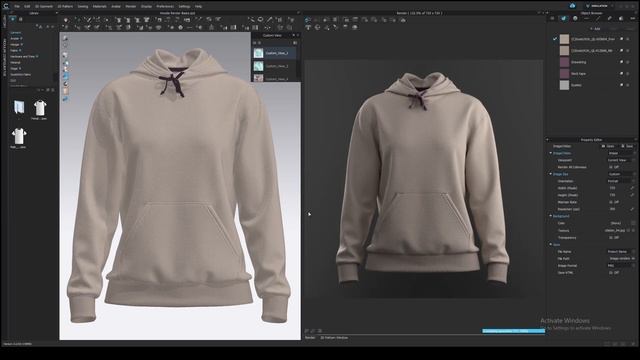Click the checkmark beside the first fabric

click(x=555, y=39)
